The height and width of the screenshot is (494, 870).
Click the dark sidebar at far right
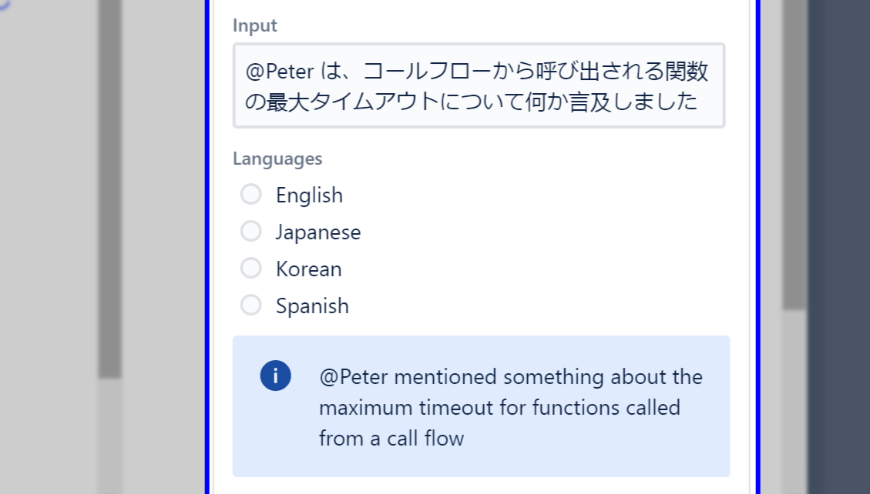(x=840, y=250)
